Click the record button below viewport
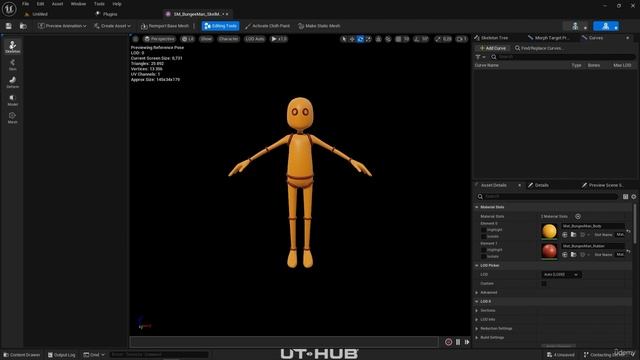Image resolution: width=640 pixels, height=360 pixels. (448, 342)
